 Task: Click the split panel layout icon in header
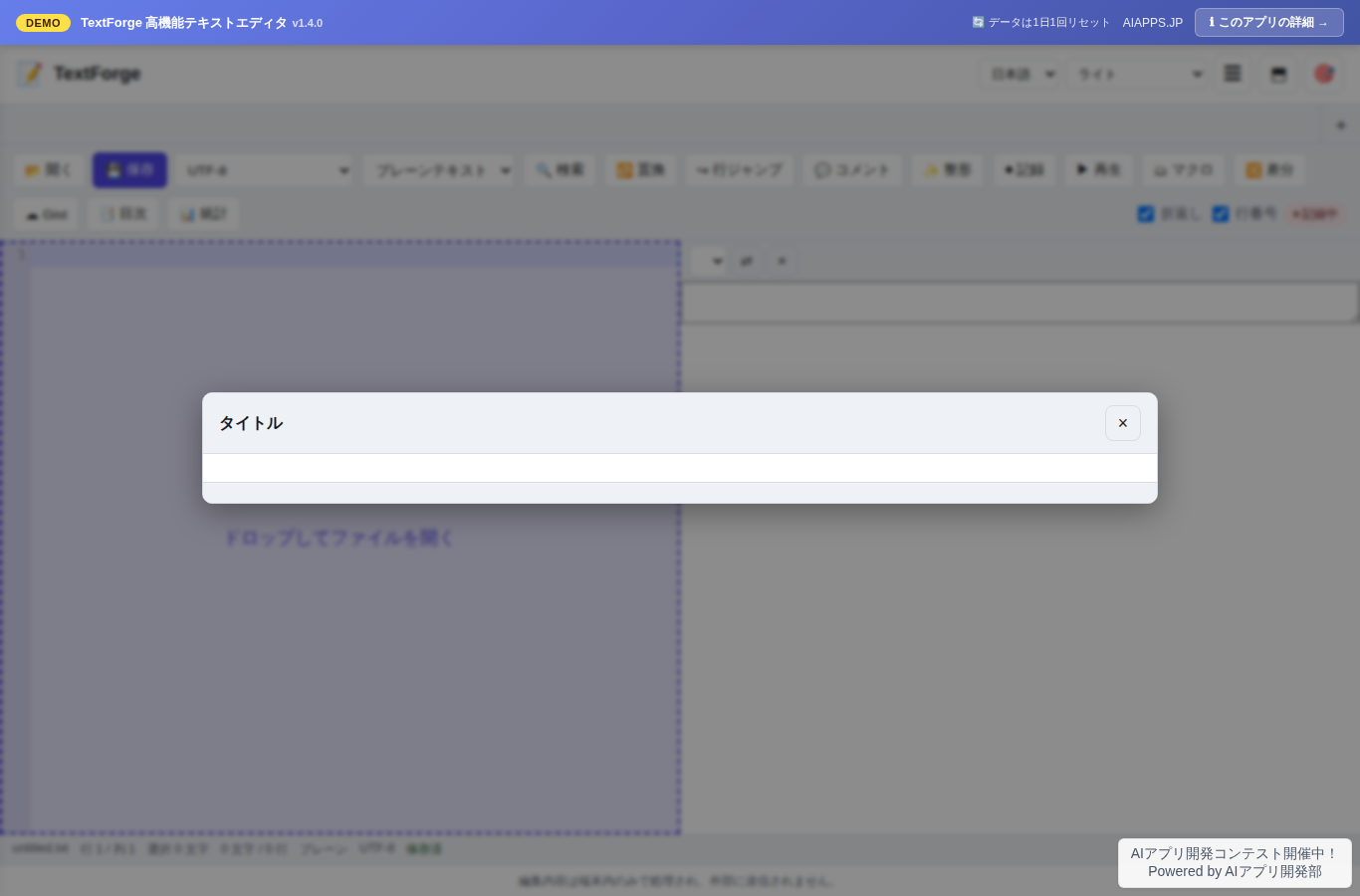pos(1278,74)
